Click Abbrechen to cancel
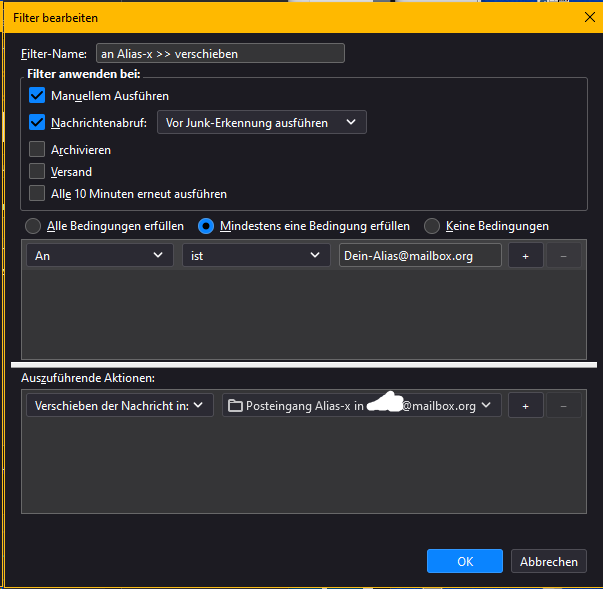The height and width of the screenshot is (589, 603). pos(548,561)
